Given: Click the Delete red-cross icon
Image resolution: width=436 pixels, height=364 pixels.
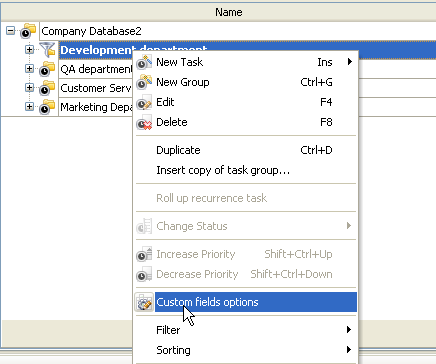Looking at the screenshot, I should pos(144,123).
